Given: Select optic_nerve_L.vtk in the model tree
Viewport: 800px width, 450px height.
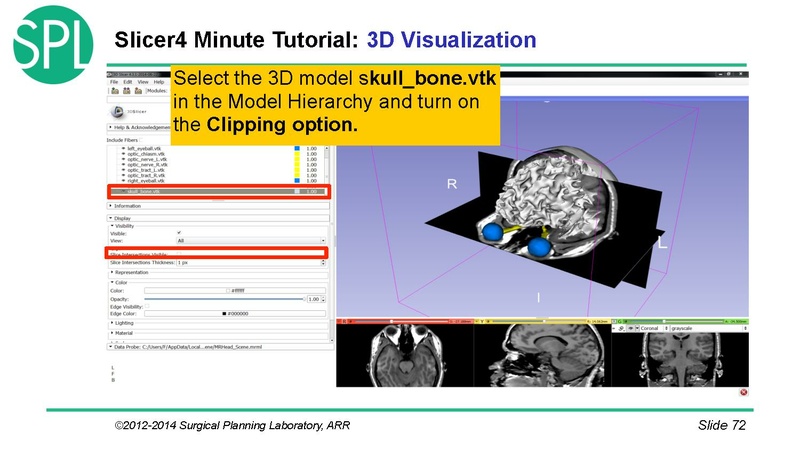Looking at the screenshot, I should [147, 159].
